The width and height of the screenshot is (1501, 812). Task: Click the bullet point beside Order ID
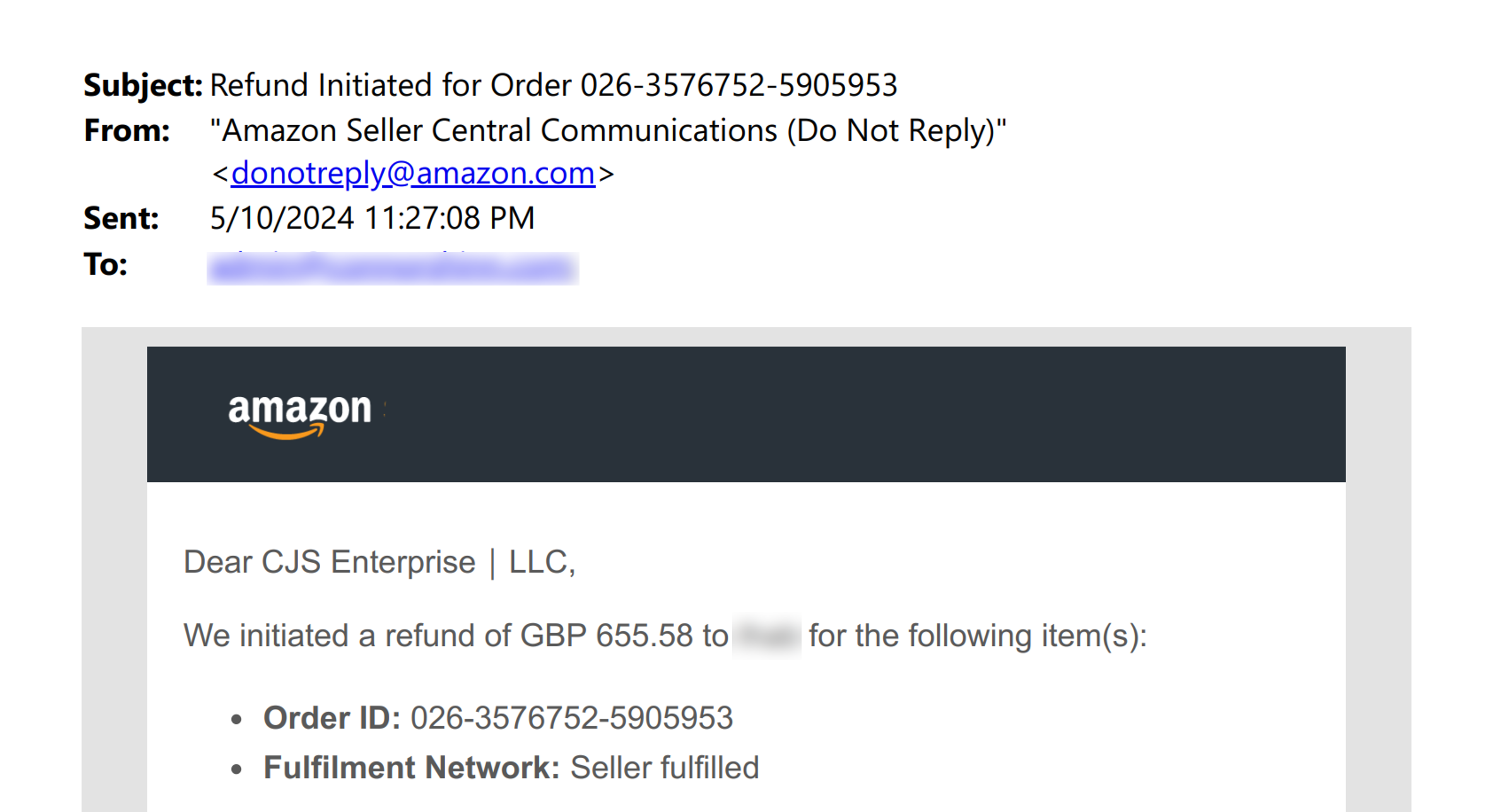(x=236, y=720)
